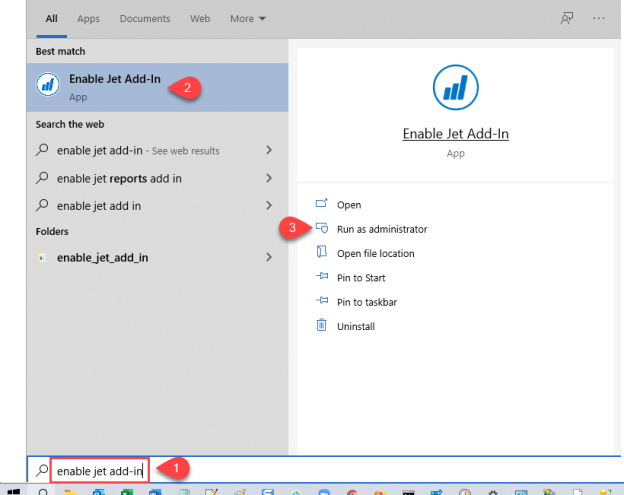Click the magnifier icon in the search box
This screenshot has width=624, height=495.
coord(41,470)
